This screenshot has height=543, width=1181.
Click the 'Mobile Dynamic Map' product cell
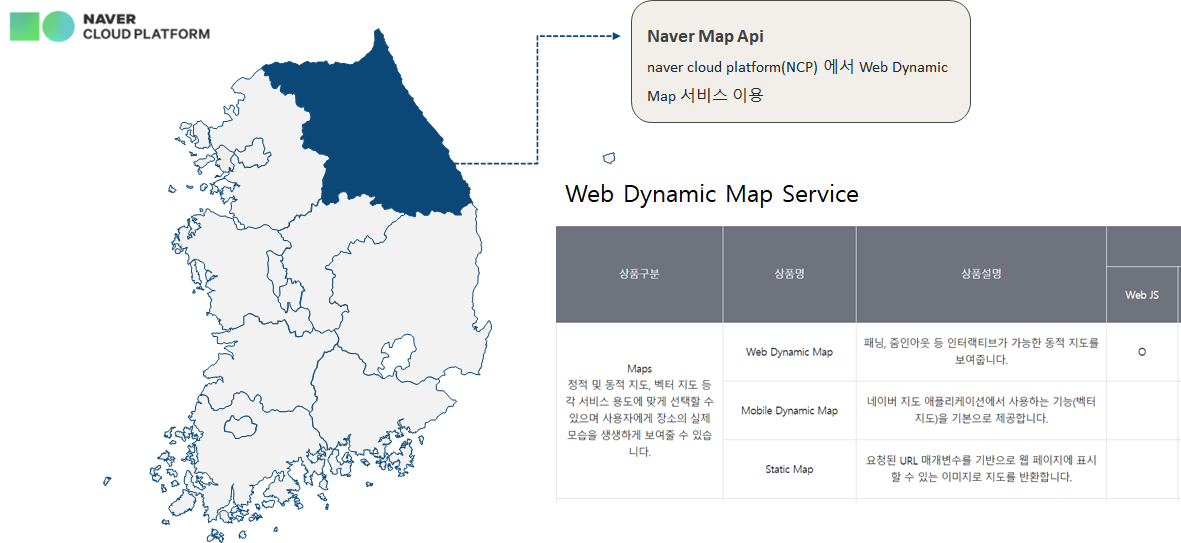pos(789,410)
